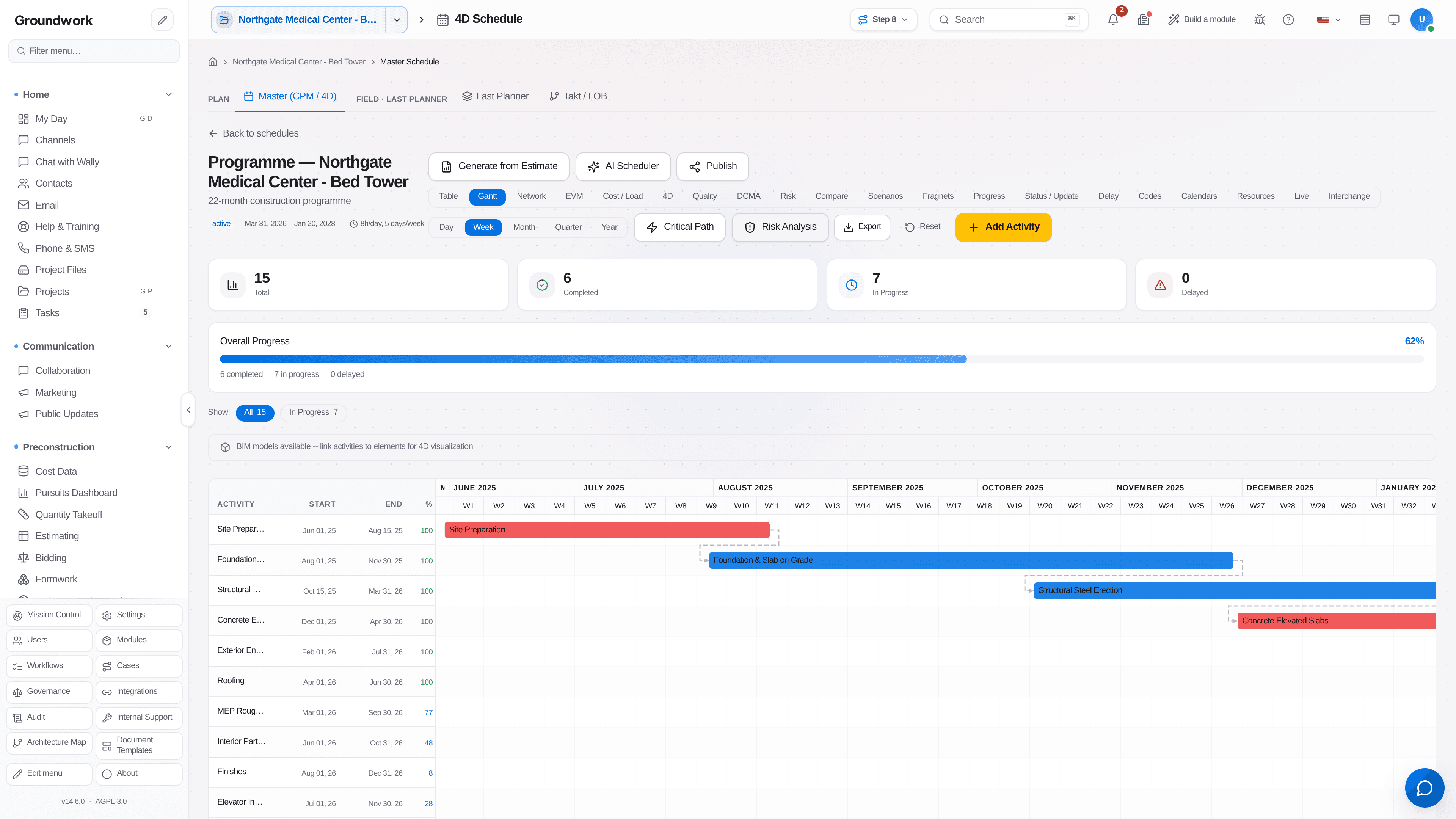Screen dimensions: 1456x819
Task: Switch to the Network view tab
Action: click(531, 196)
